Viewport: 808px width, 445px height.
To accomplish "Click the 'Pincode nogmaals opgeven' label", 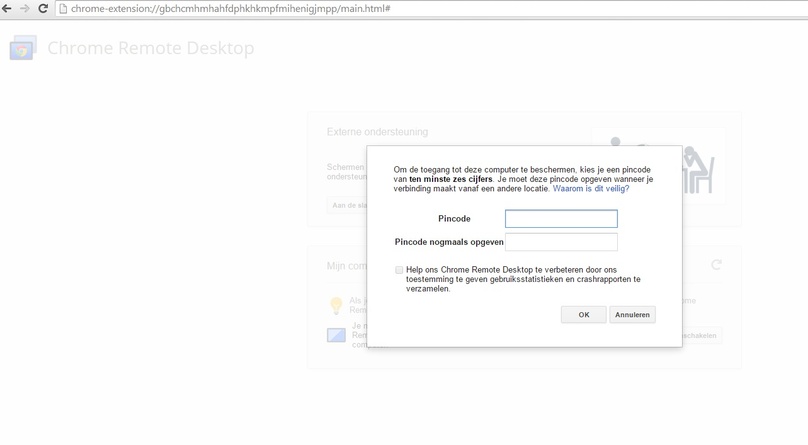I will point(449,242).
